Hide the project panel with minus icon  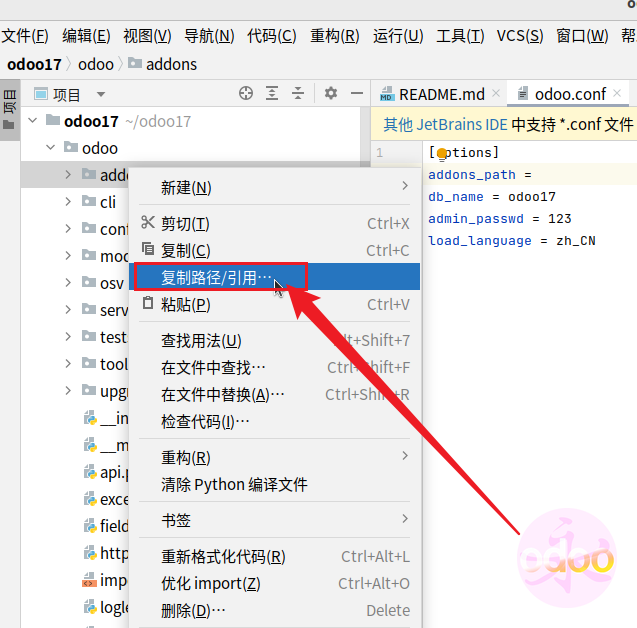pos(356,94)
